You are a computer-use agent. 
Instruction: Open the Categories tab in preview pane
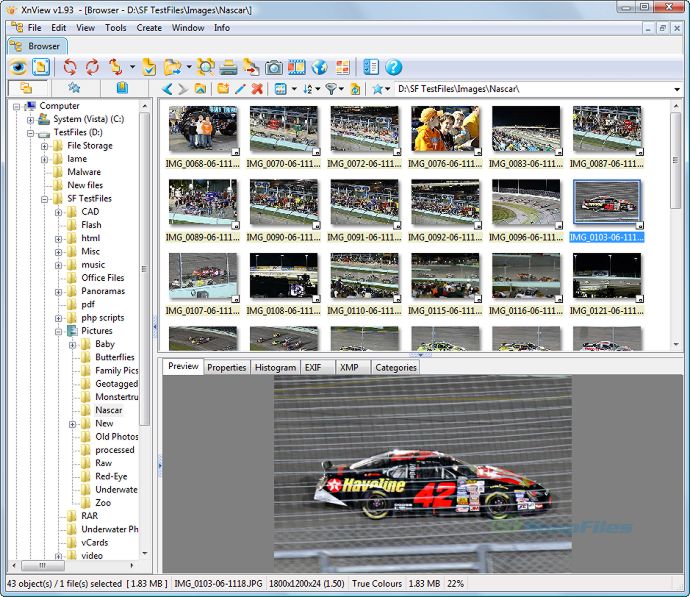point(396,367)
